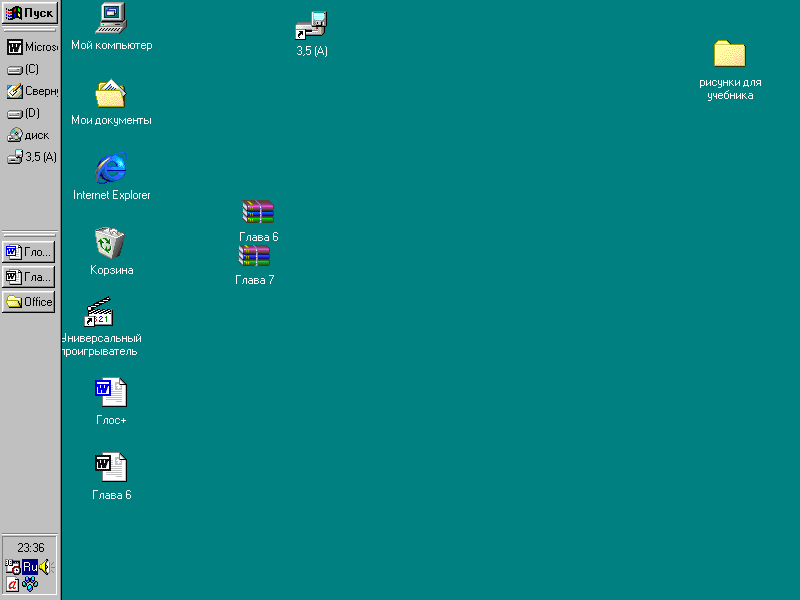The height and width of the screenshot is (600, 800).
Task: Open the Пуск start menu
Action: coord(30,13)
